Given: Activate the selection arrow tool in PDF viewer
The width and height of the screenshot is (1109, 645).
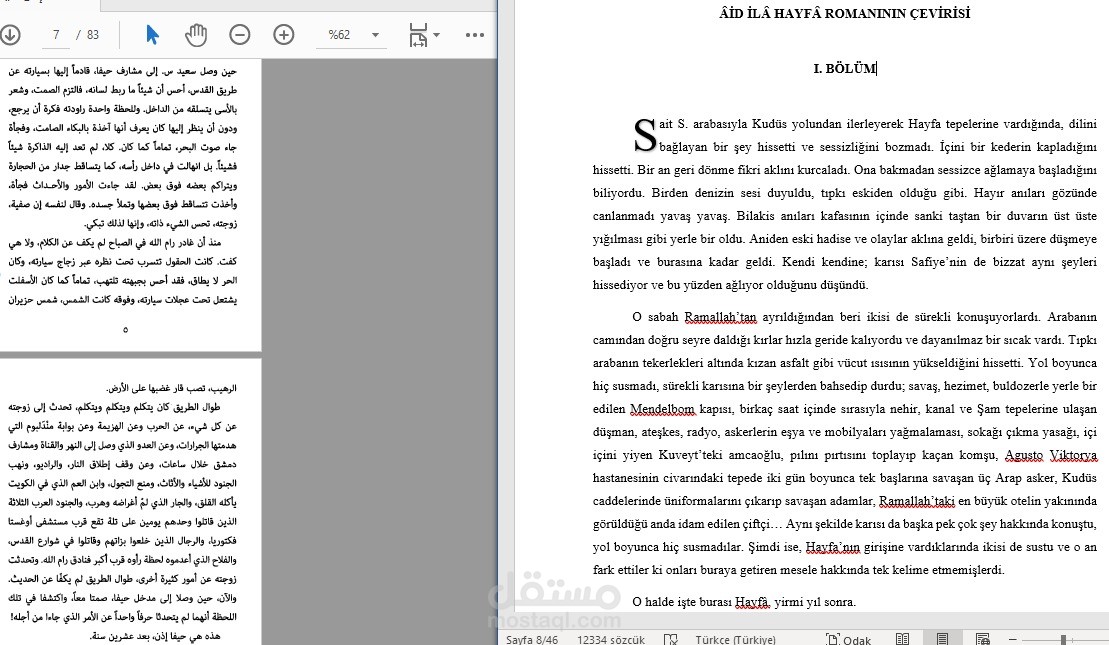Looking at the screenshot, I should (x=152, y=34).
